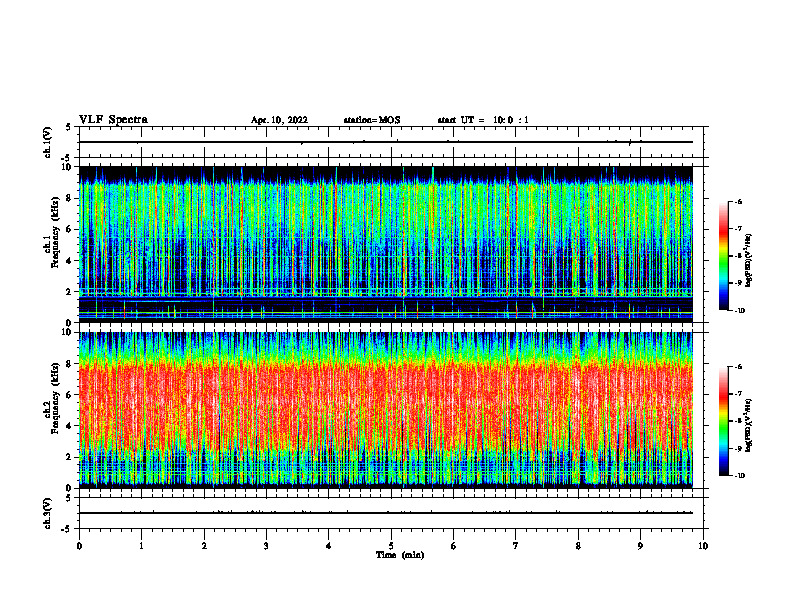Select the 'Apr. 10, 2022' date label
Screen dimensions: 792x612
click(x=279, y=120)
